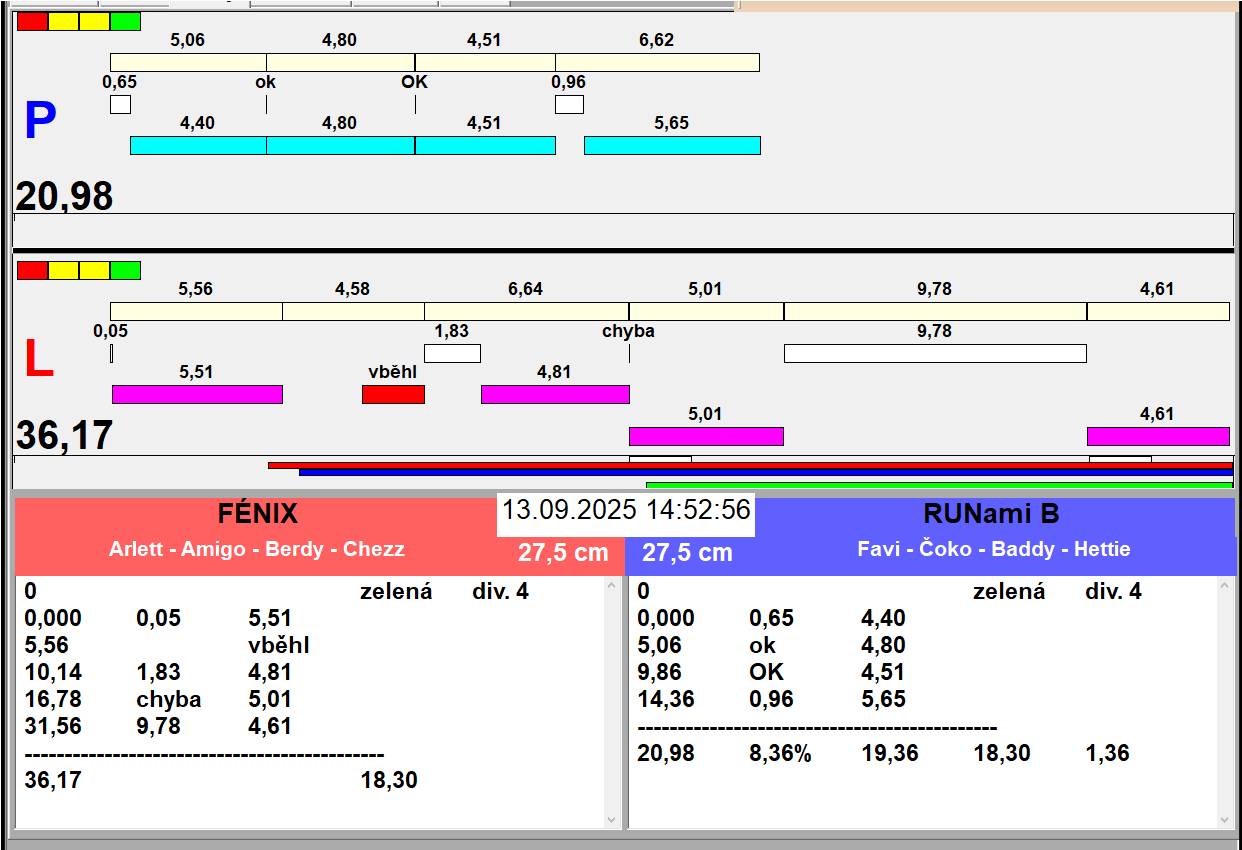1242x850 pixels.
Task: Click the green start light in lane P
Action: tap(125, 22)
